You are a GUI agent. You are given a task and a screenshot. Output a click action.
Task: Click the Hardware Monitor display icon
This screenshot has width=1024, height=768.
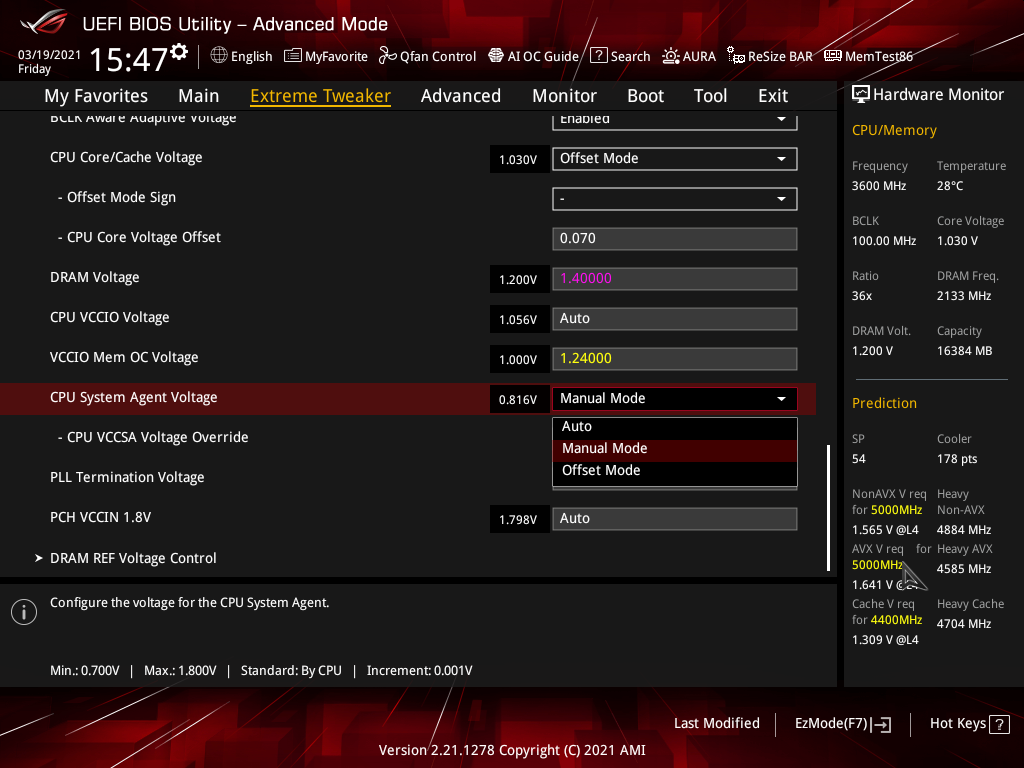point(861,94)
